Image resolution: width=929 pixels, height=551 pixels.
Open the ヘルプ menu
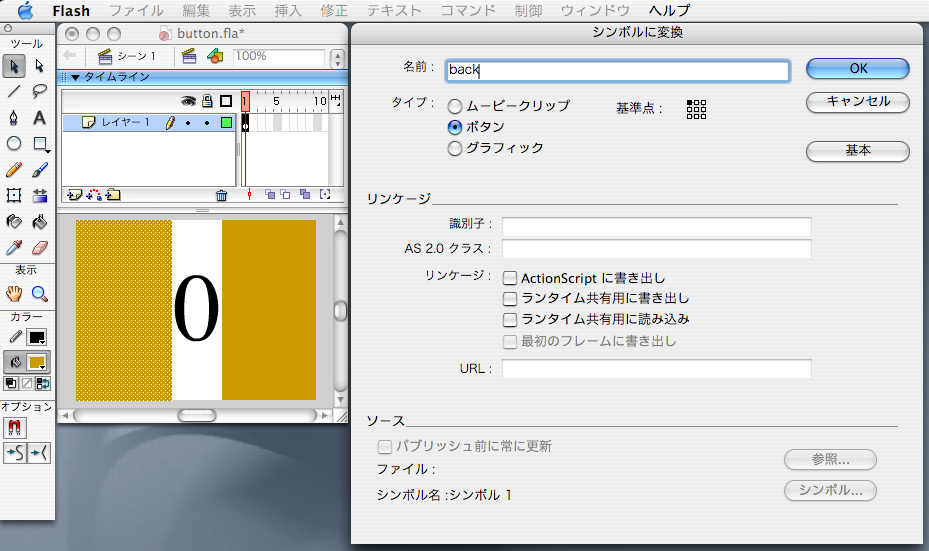tap(669, 11)
